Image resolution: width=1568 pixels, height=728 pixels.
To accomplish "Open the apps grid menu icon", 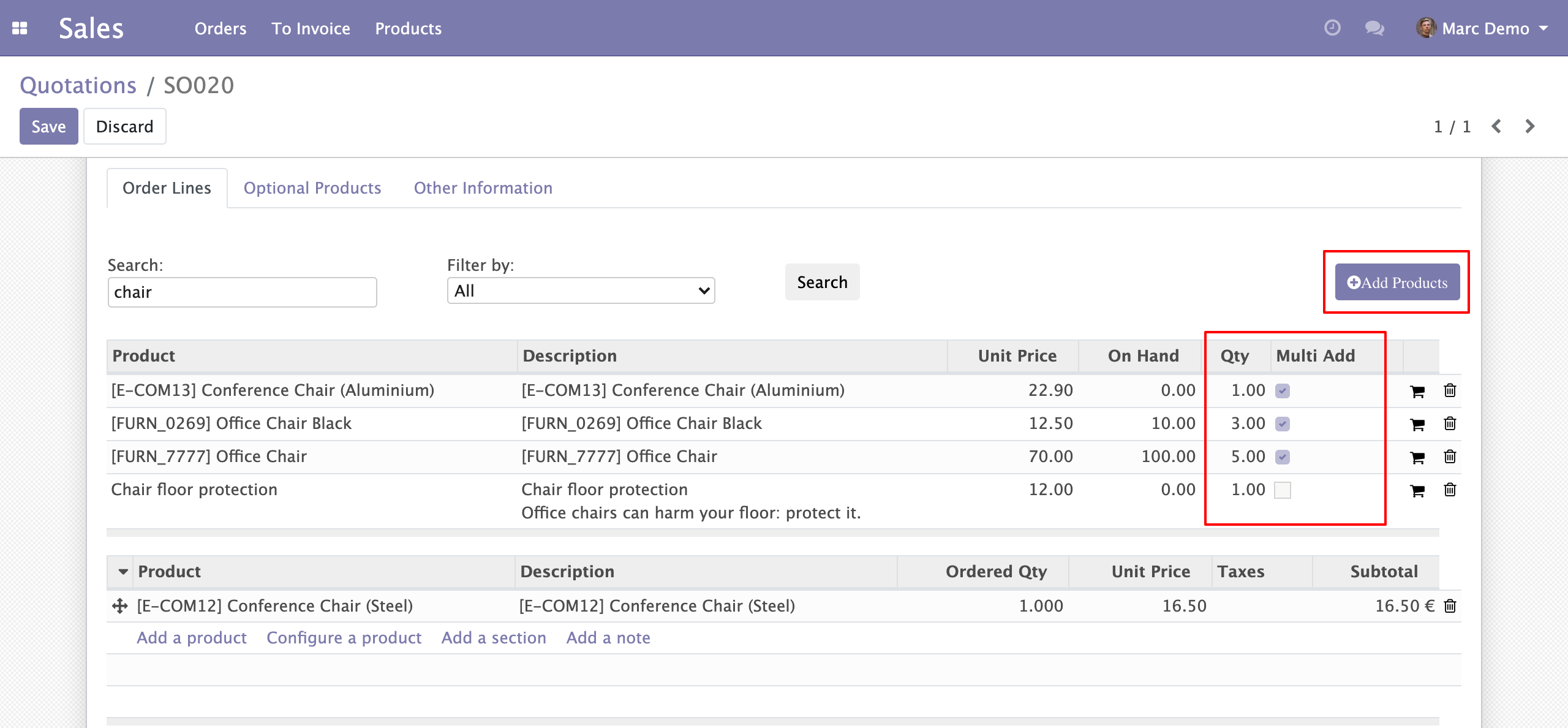I will coord(20,28).
